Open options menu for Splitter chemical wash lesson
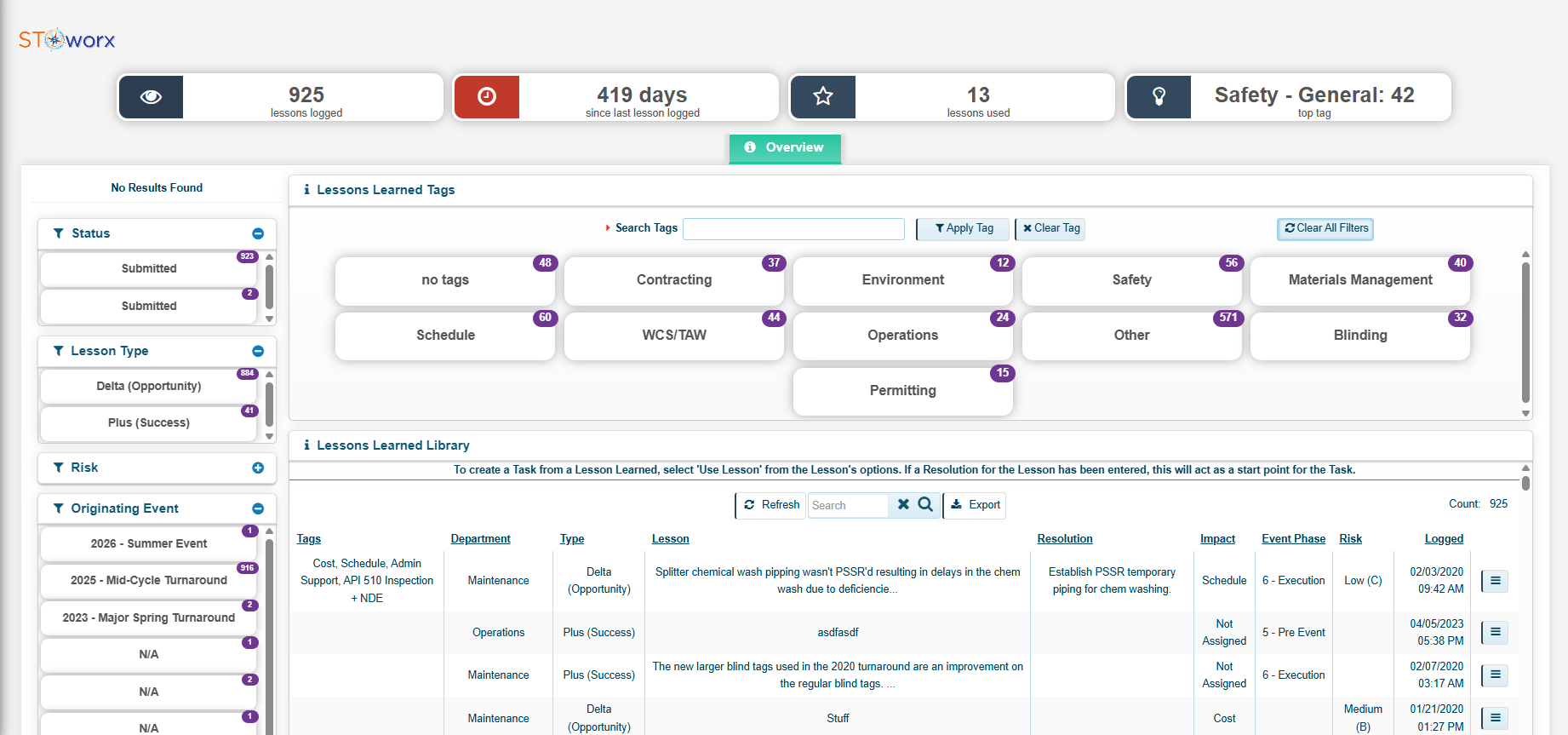The height and width of the screenshot is (735, 1568). tap(1495, 581)
